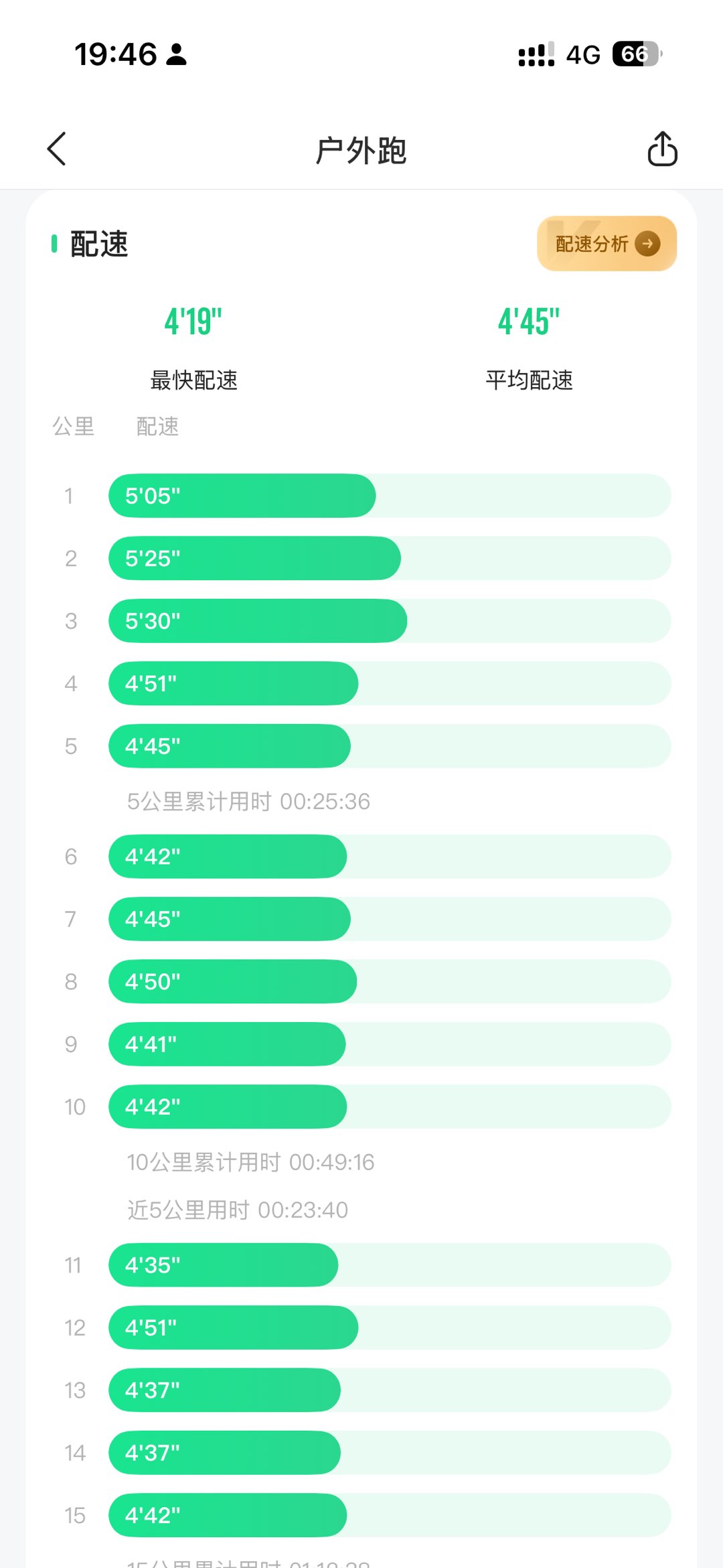The width and height of the screenshot is (723, 1568).
Task: Tap the share icon at top right
Action: (662, 149)
